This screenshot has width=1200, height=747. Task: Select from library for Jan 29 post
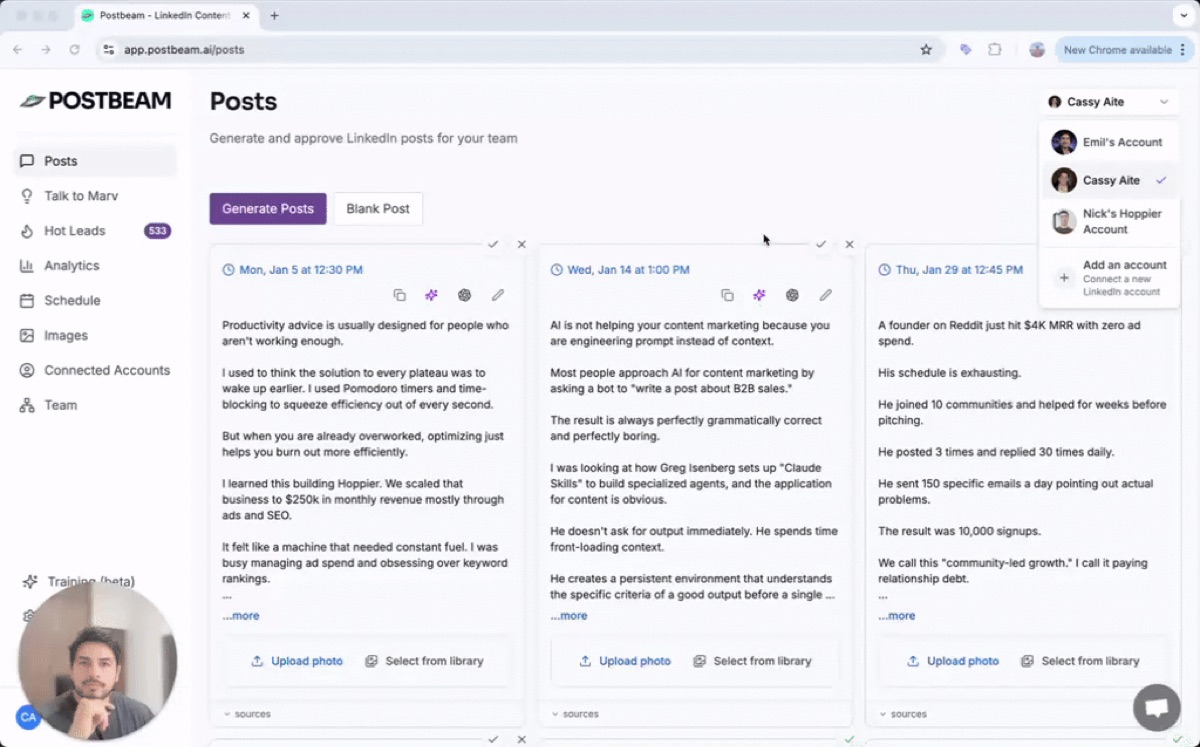pyautogui.click(x=1080, y=661)
